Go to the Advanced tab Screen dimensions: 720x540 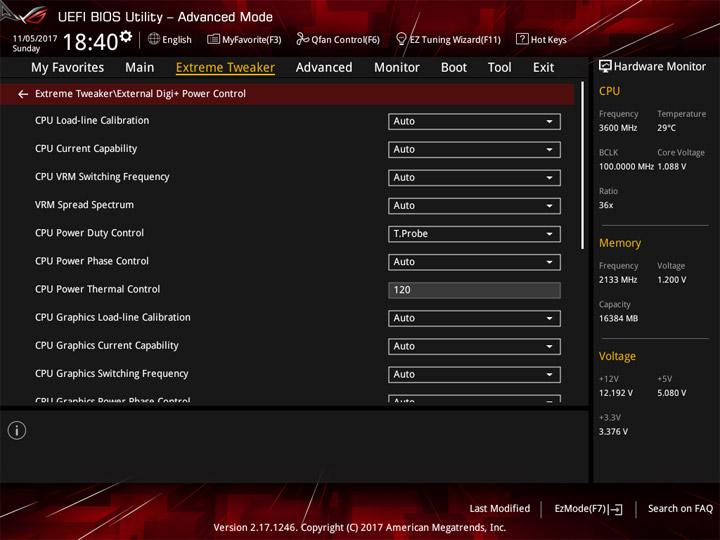[x=324, y=68]
